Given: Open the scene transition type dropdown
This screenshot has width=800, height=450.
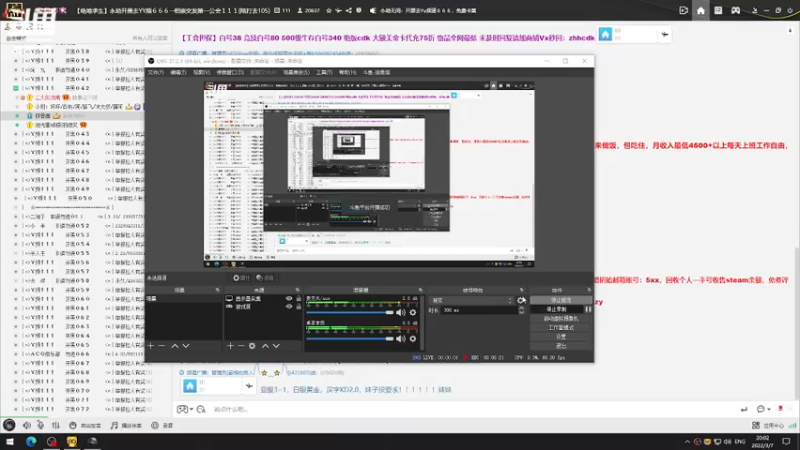Looking at the screenshot, I should tap(471, 301).
